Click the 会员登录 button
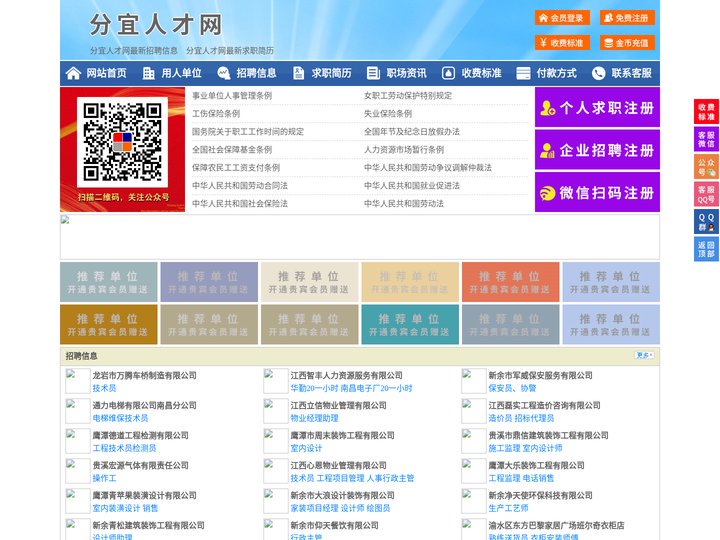Viewport: 720px width, 540px height. tap(562, 18)
